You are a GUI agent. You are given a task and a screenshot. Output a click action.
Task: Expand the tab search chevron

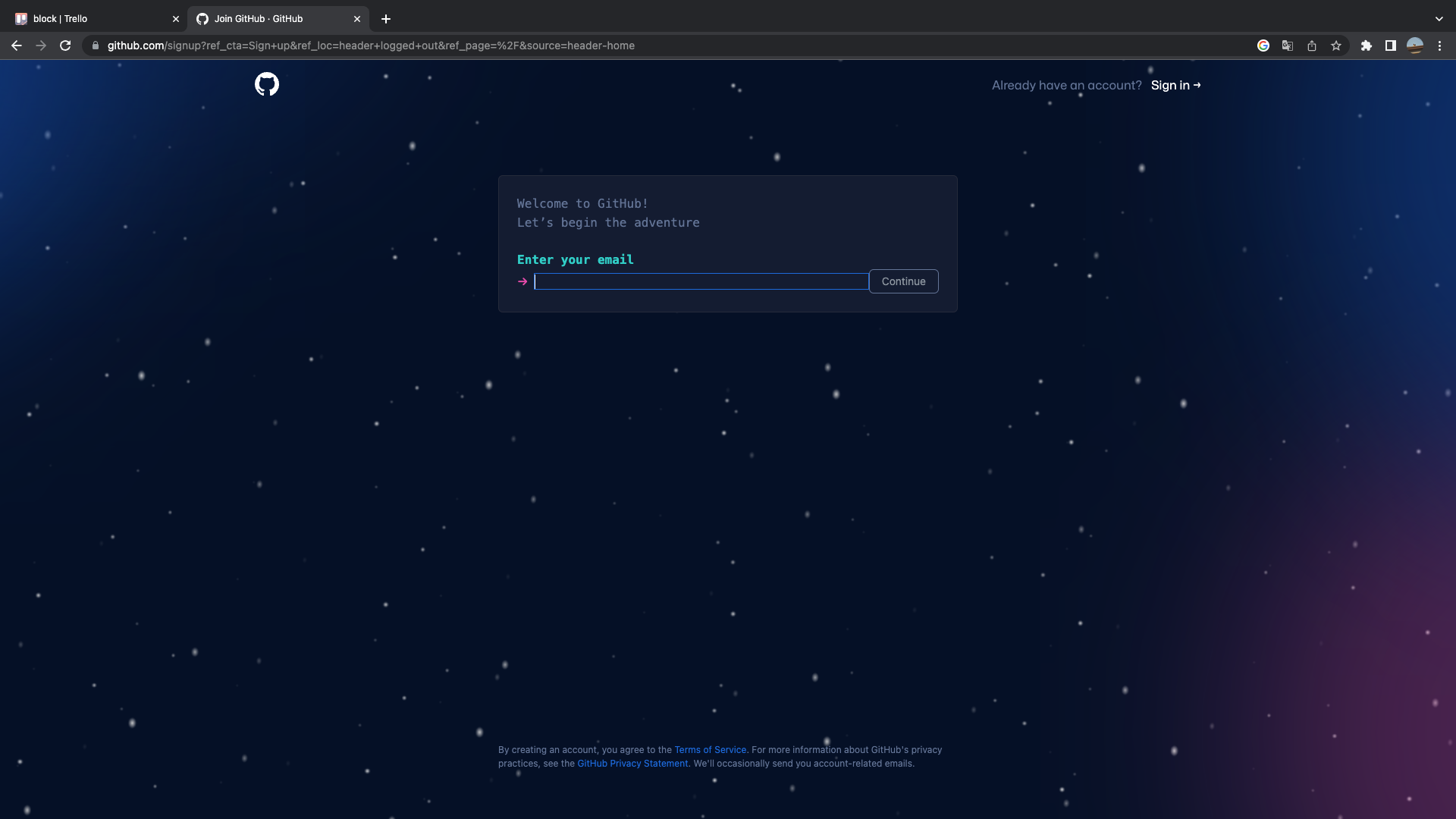point(1439,19)
